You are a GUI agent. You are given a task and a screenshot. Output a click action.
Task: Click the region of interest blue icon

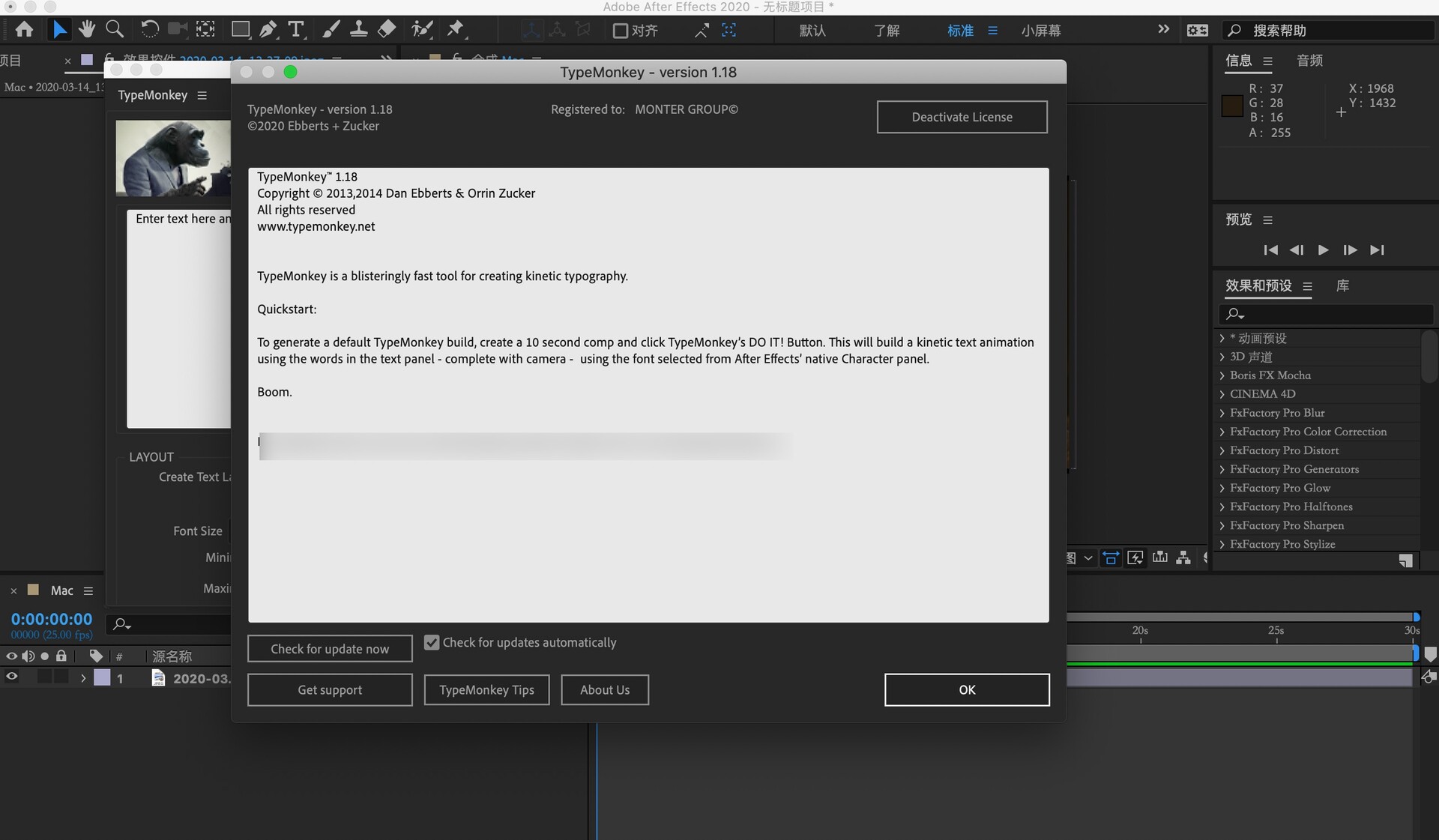[x=1111, y=558]
